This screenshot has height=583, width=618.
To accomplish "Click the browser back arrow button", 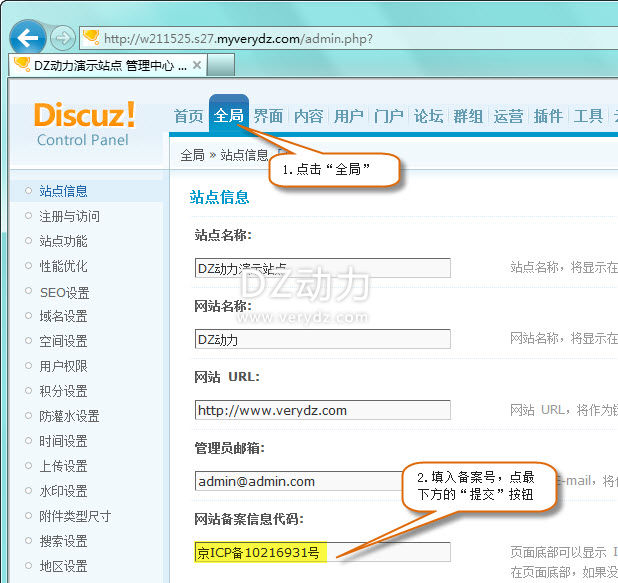I will click(26, 38).
